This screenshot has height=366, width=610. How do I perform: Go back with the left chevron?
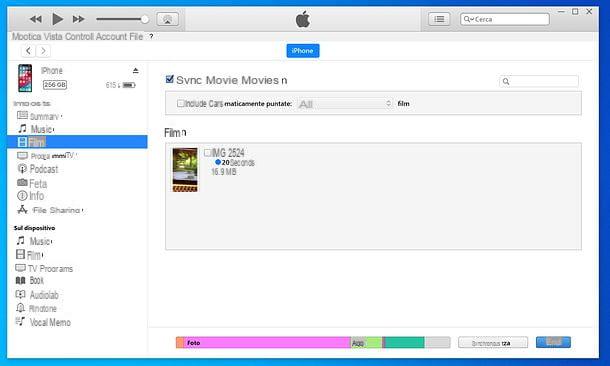[x=28, y=51]
